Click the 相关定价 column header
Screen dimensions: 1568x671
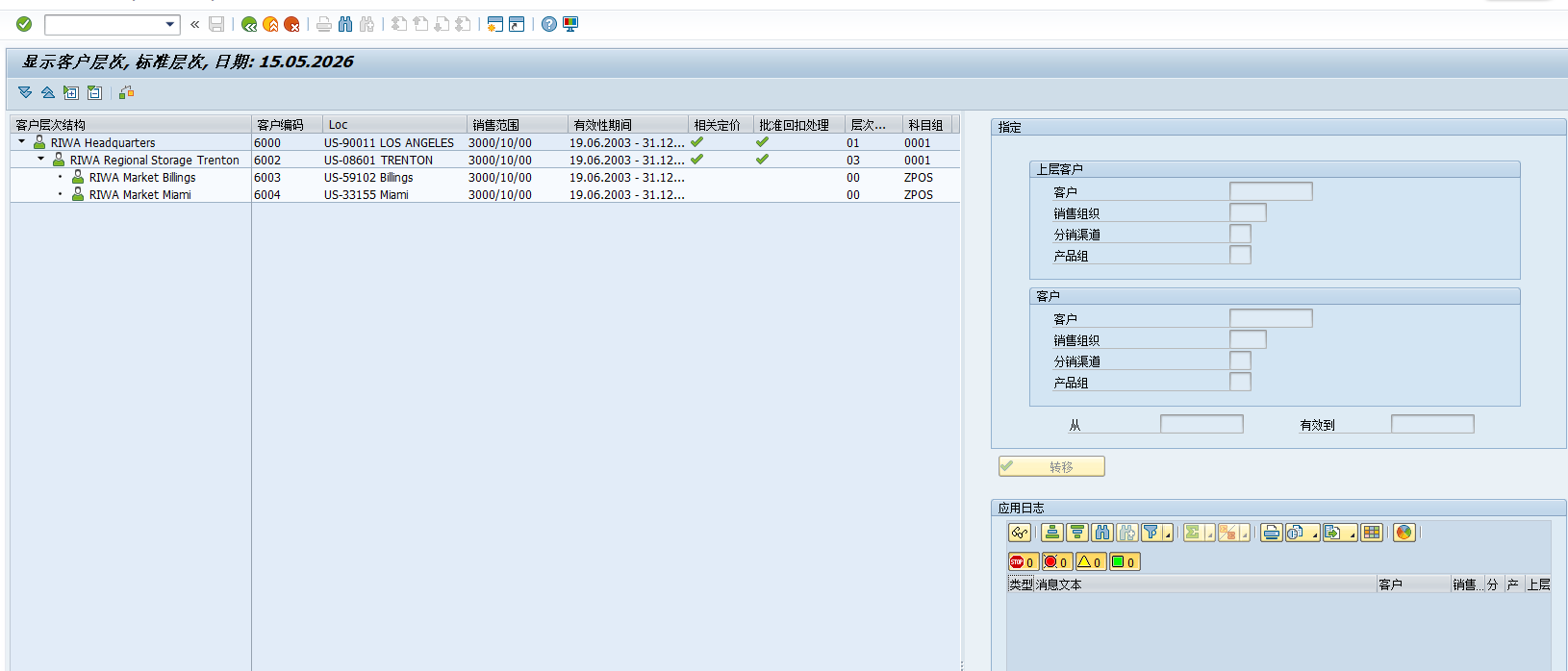click(x=721, y=125)
